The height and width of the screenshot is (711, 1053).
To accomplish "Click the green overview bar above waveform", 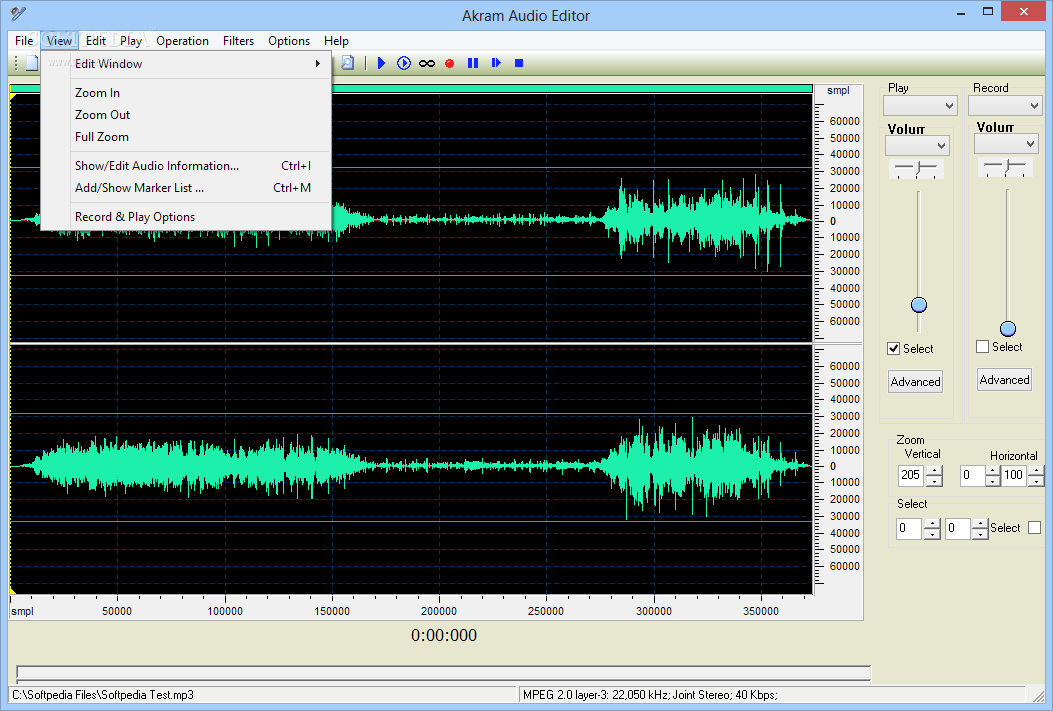I will [411, 89].
